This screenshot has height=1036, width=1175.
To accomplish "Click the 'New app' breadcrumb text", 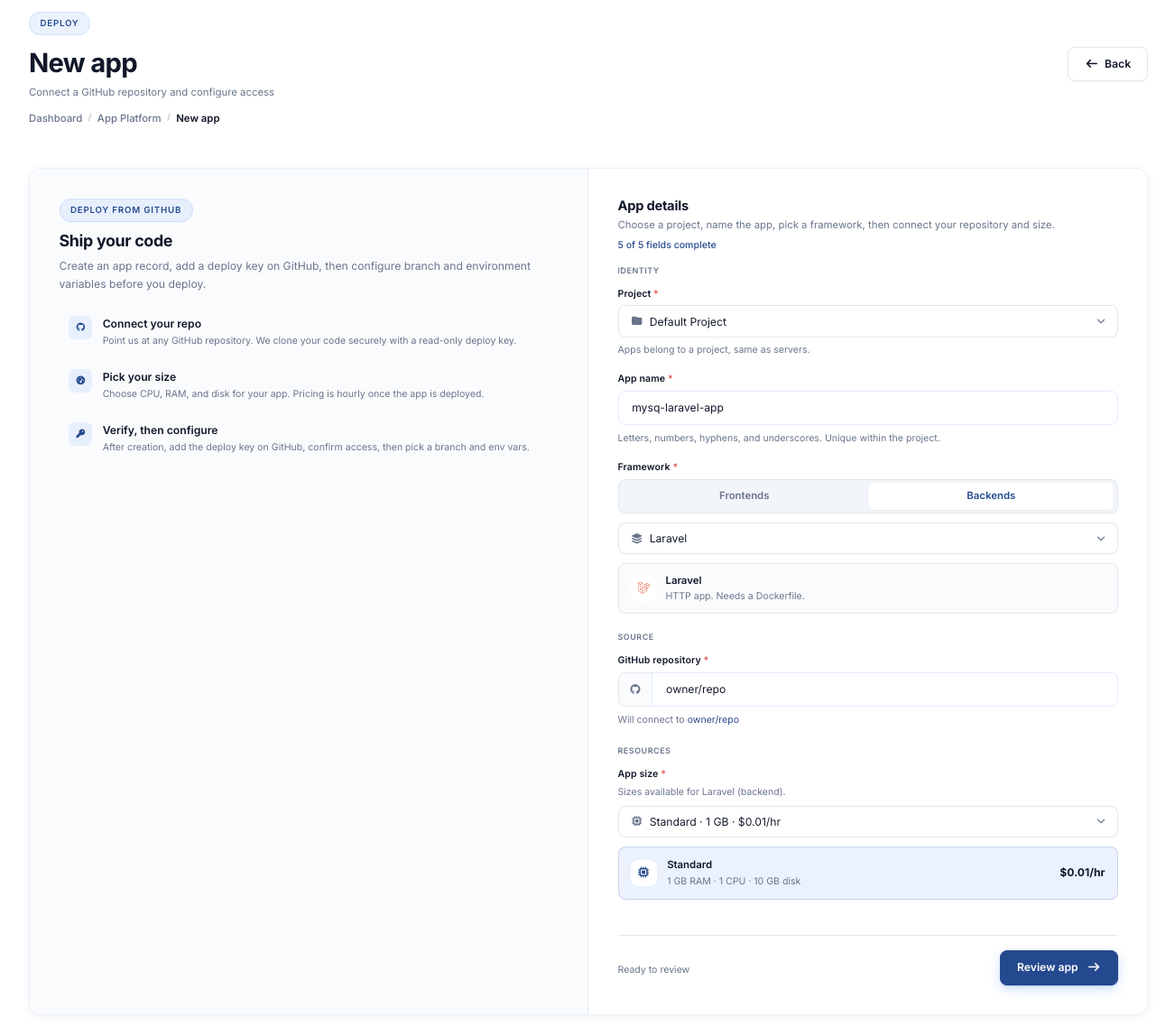I will (x=198, y=118).
